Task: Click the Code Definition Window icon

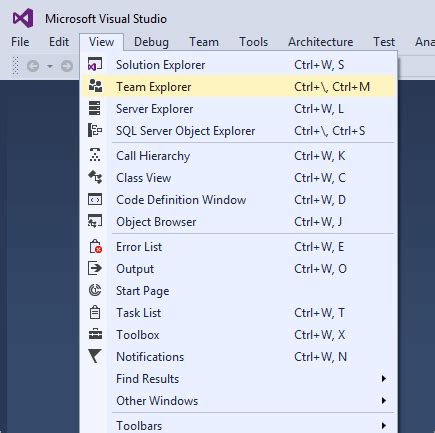Action: pos(95,199)
